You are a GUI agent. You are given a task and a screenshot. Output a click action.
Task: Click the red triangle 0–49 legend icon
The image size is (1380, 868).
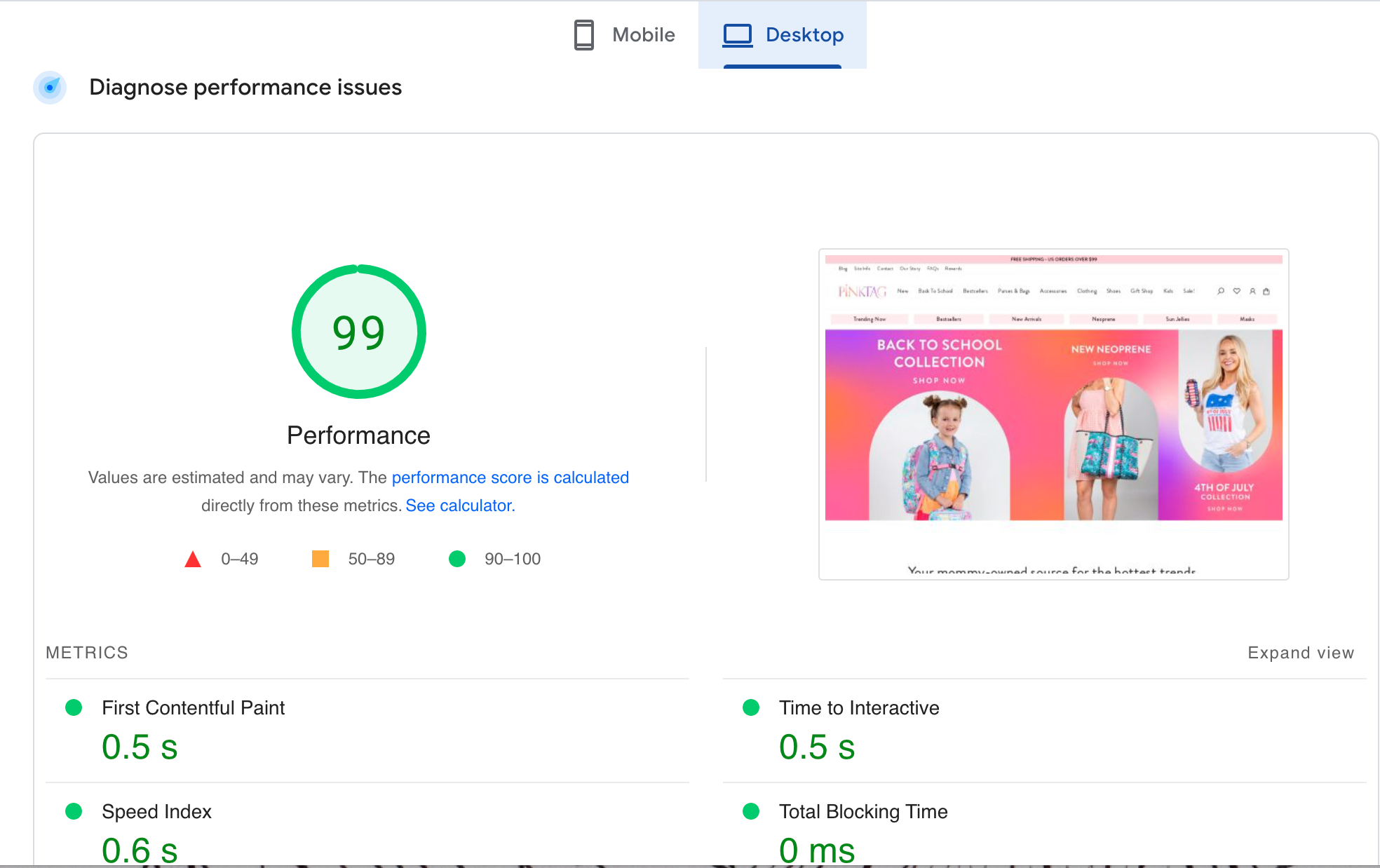click(193, 560)
